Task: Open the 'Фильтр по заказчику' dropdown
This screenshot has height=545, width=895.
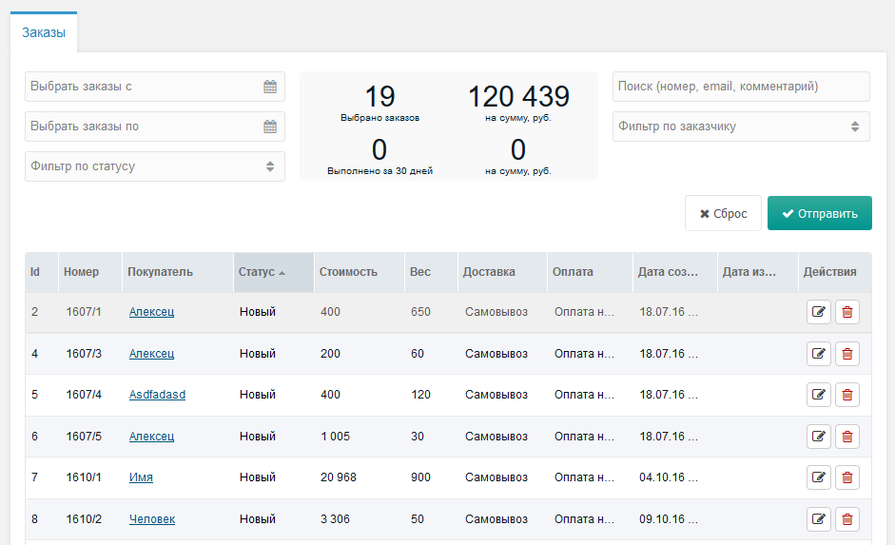Action: [x=741, y=127]
